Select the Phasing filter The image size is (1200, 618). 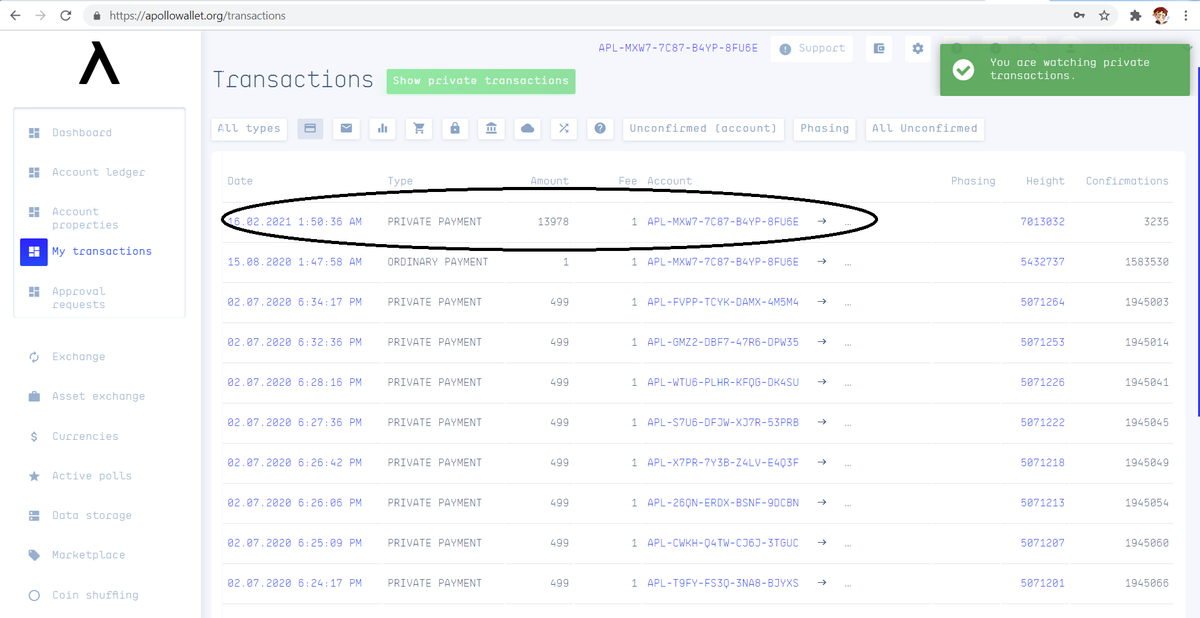coord(825,128)
